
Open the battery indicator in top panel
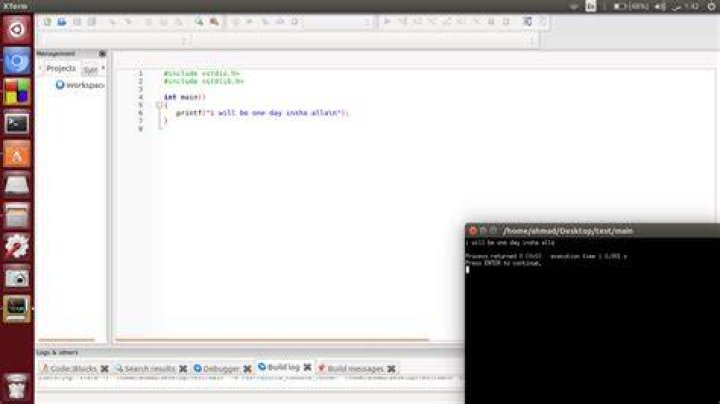tap(631, 6)
